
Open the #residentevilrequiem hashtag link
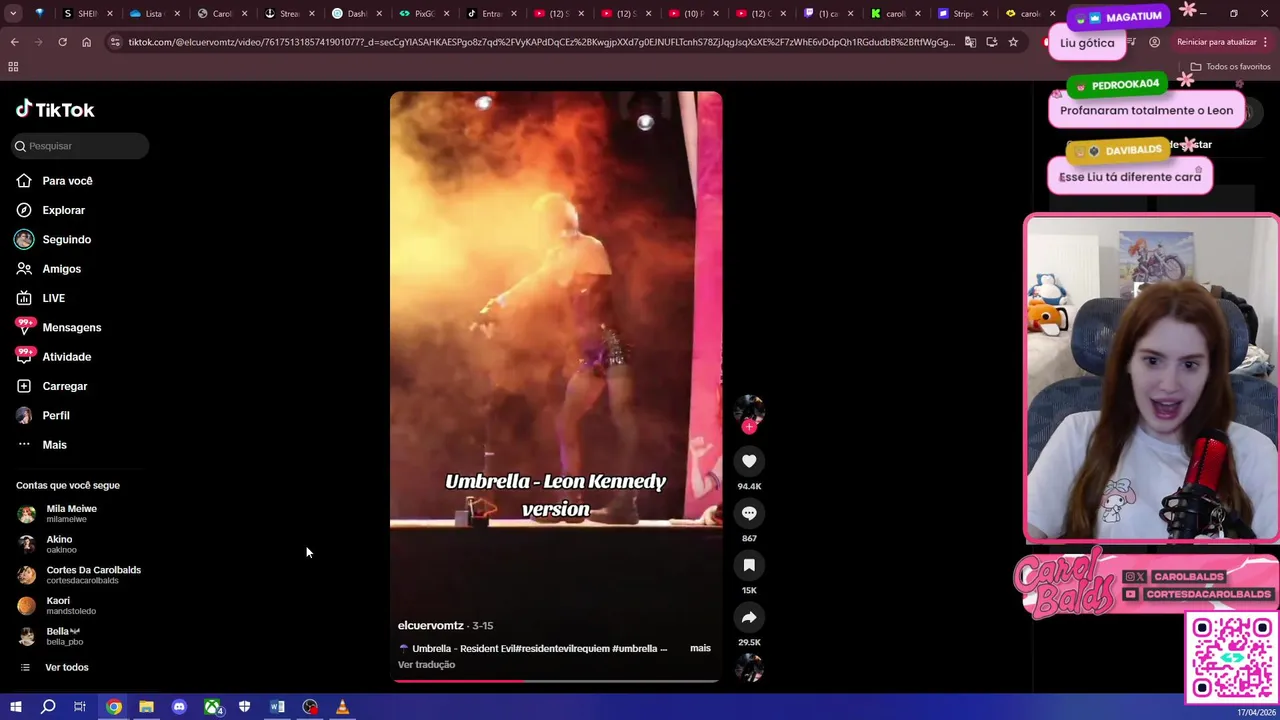pyautogui.click(x=561, y=648)
